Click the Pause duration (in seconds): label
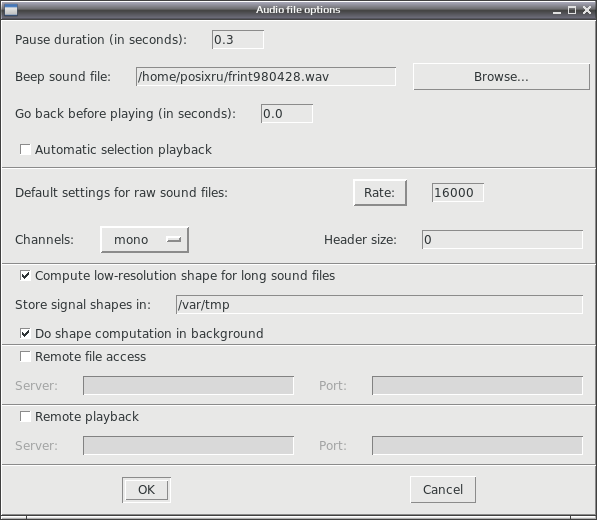This screenshot has width=597, height=520. coord(101,40)
